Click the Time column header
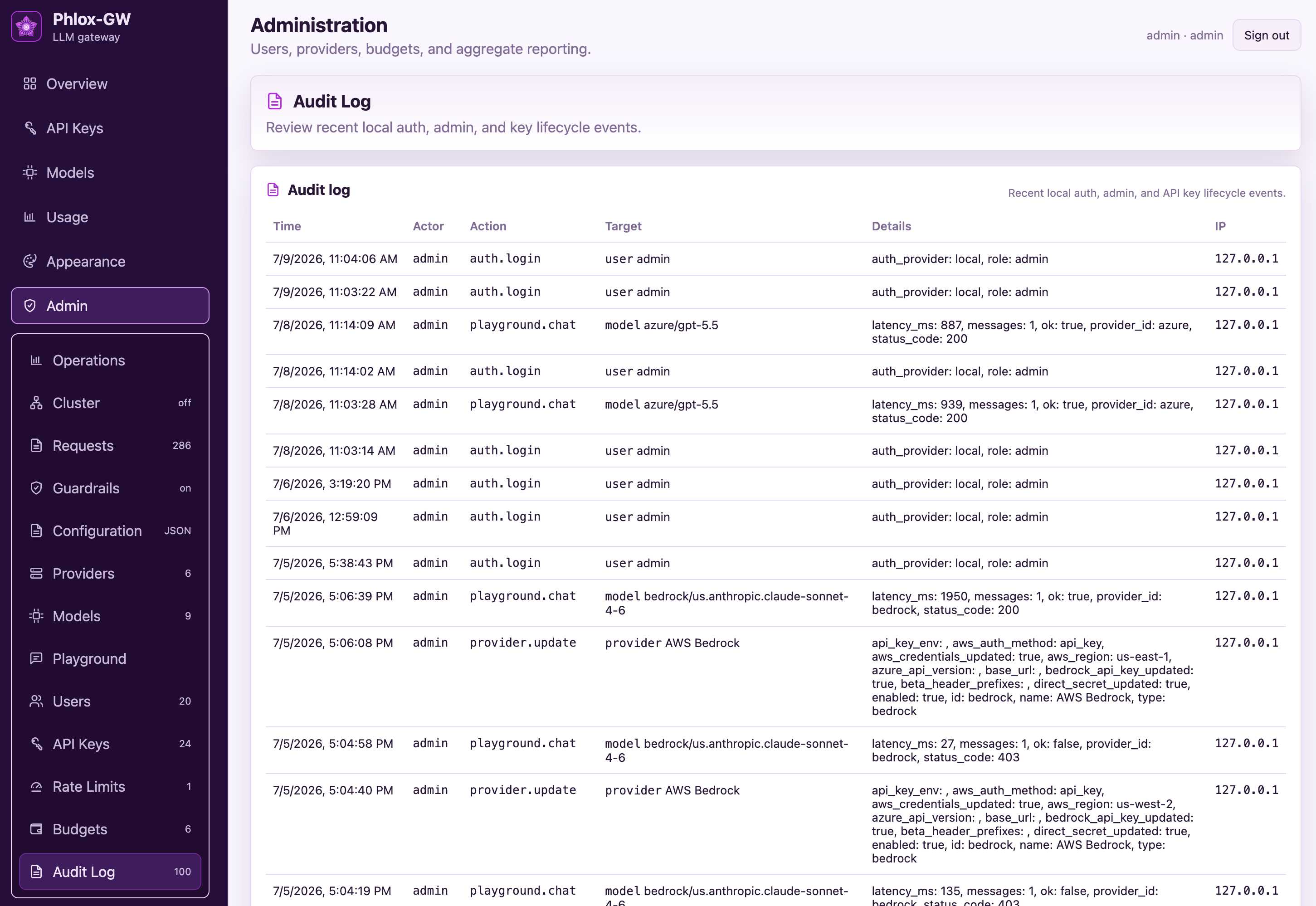 (287, 226)
